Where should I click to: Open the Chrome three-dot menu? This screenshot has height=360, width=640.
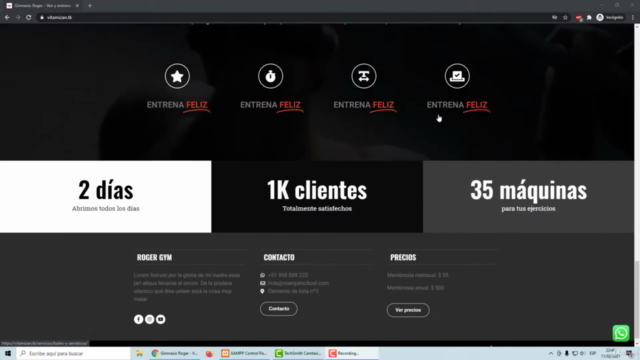click(633, 17)
